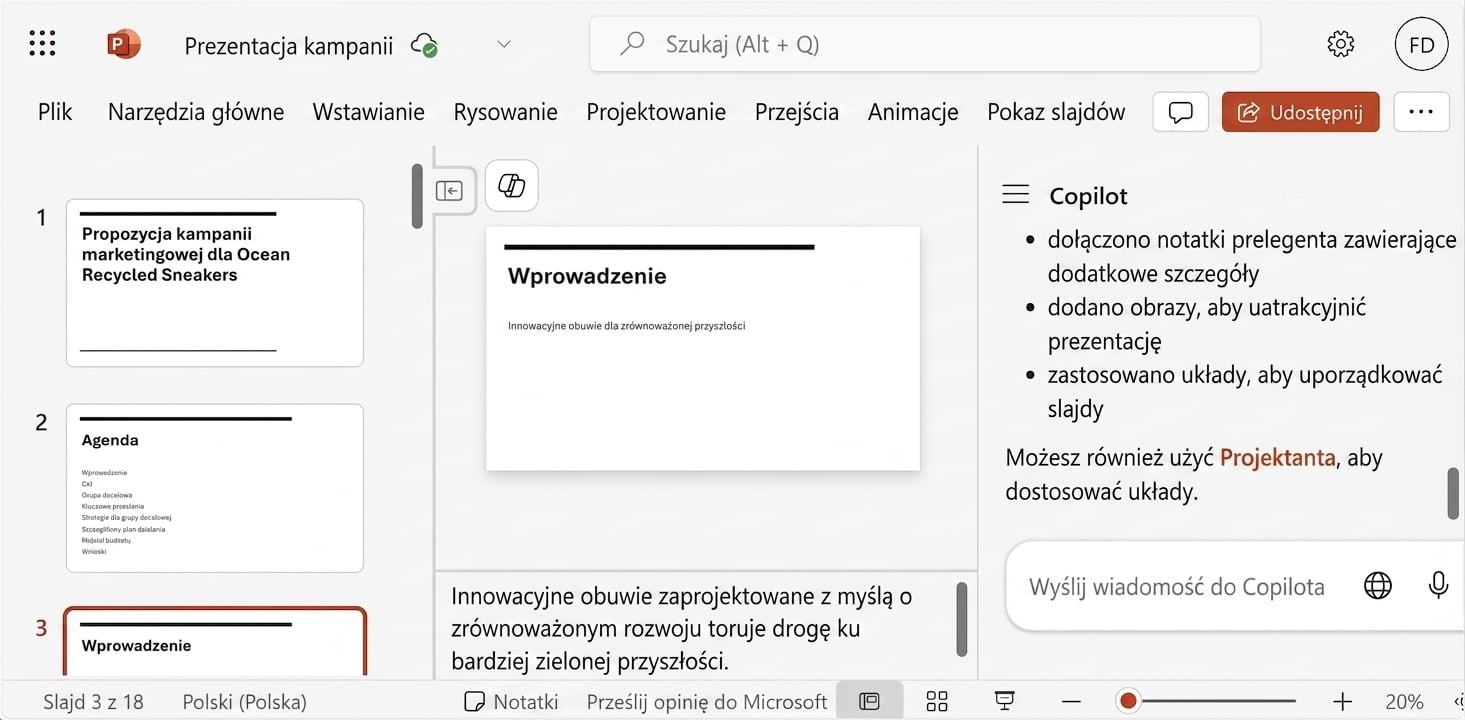Open the FD account avatar
The image size is (1465, 720).
pyautogui.click(x=1421, y=44)
